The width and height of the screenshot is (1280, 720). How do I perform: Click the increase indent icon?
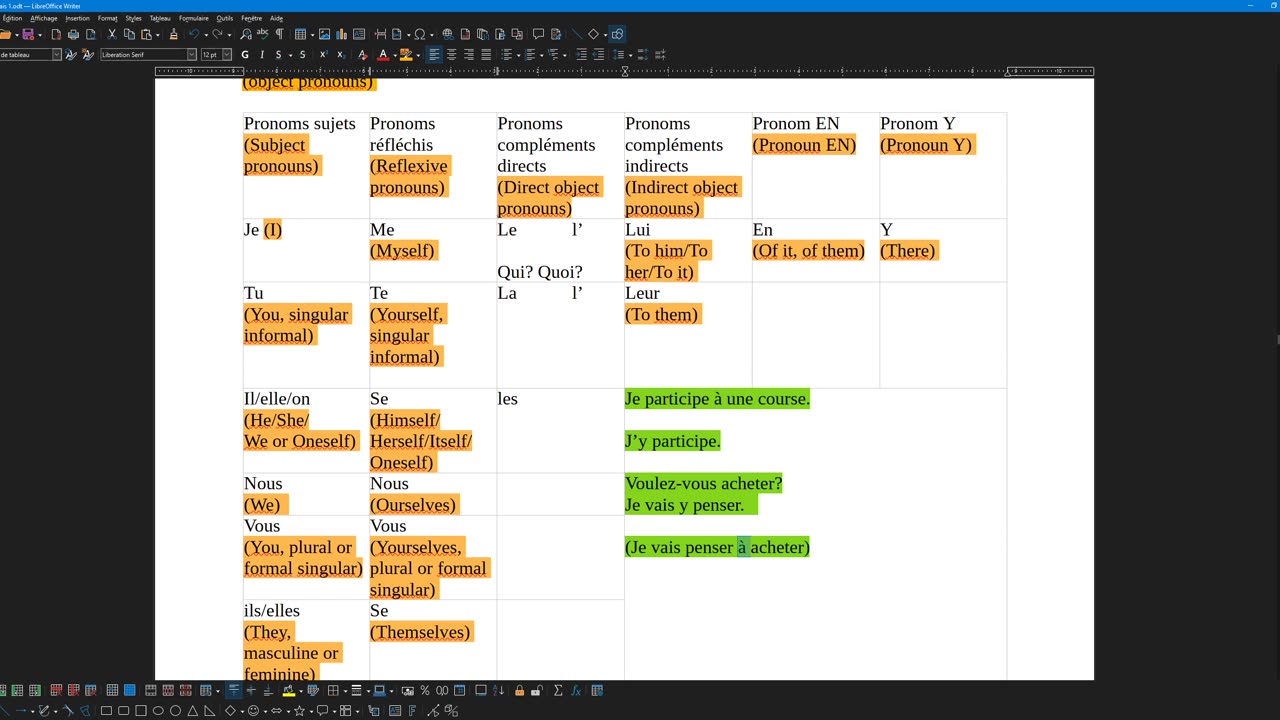click(x=581, y=55)
